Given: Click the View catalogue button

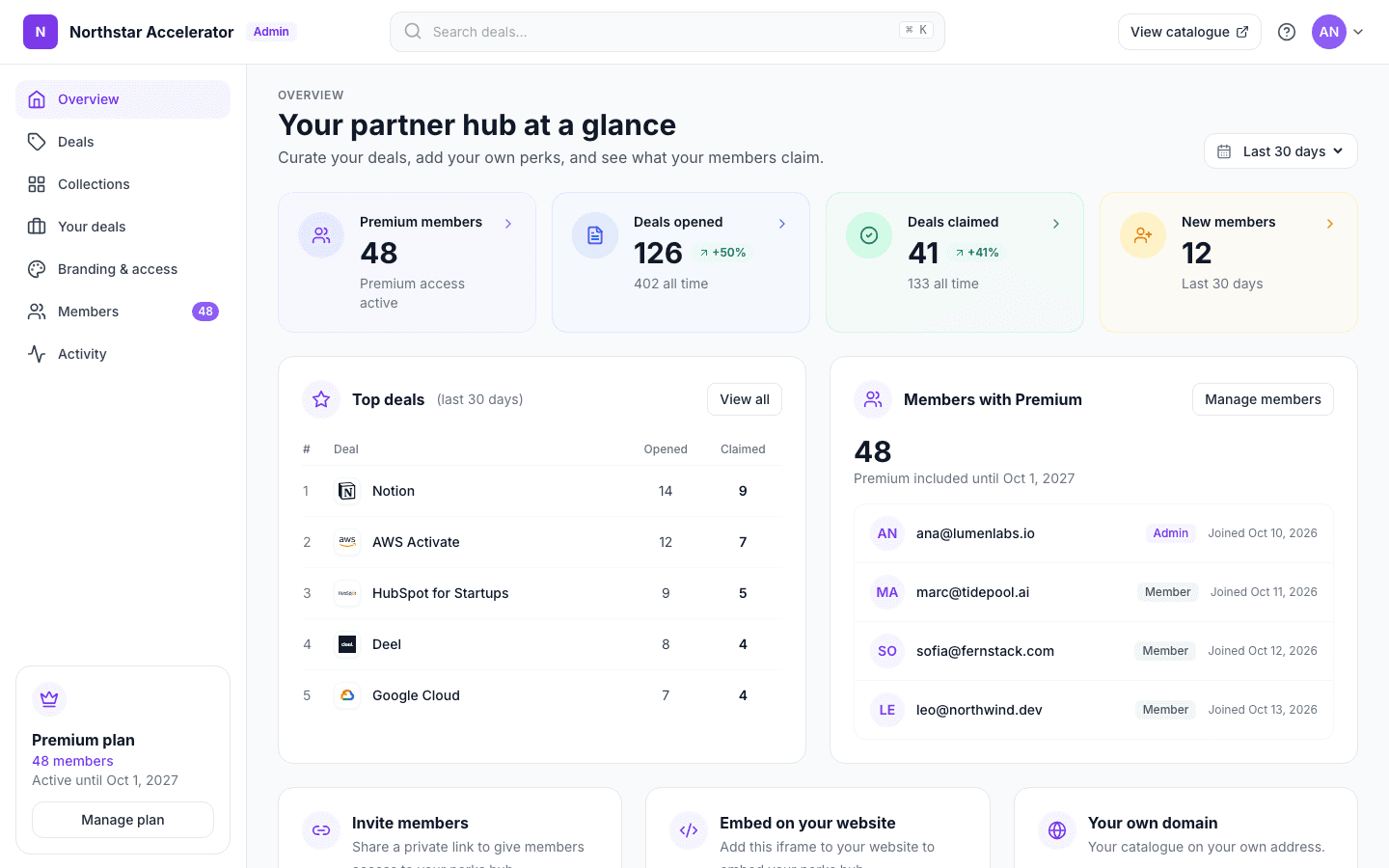Looking at the screenshot, I should (1189, 32).
